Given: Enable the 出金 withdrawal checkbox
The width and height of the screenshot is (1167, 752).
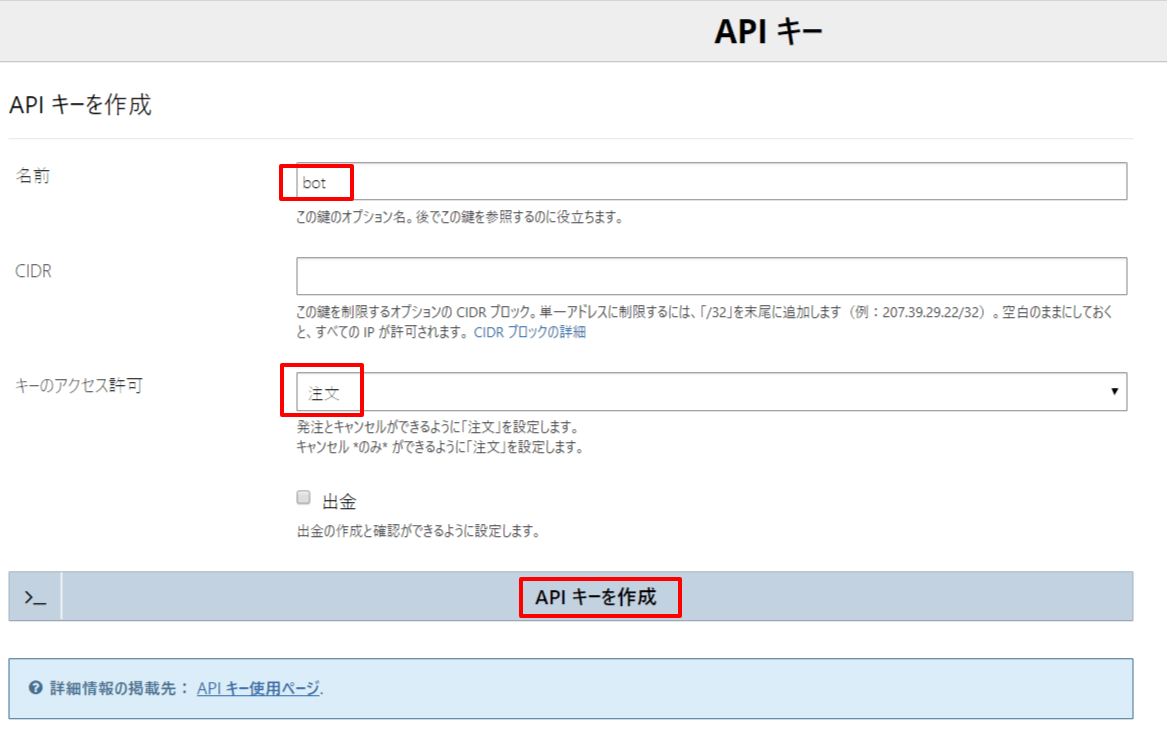Looking at the screenshot, I should 304,497.
